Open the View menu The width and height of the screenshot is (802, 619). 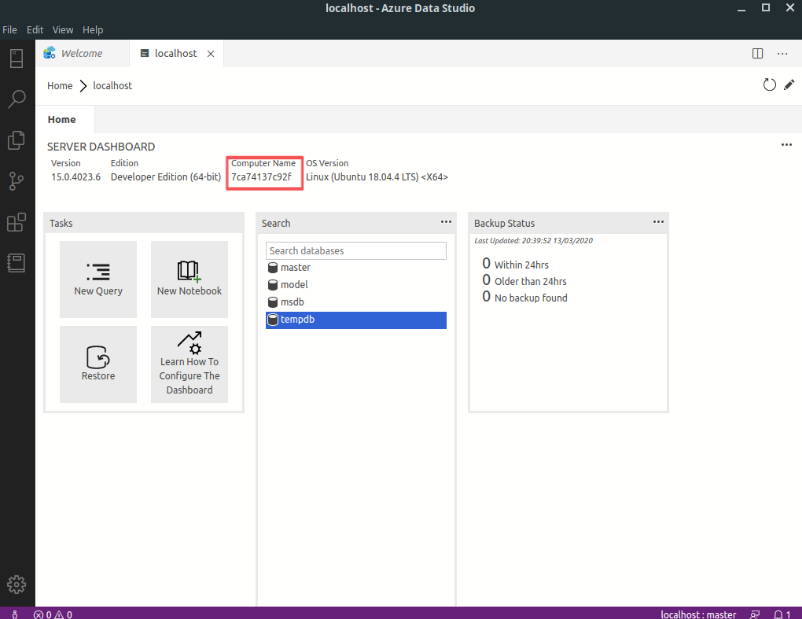coord(62,30)
